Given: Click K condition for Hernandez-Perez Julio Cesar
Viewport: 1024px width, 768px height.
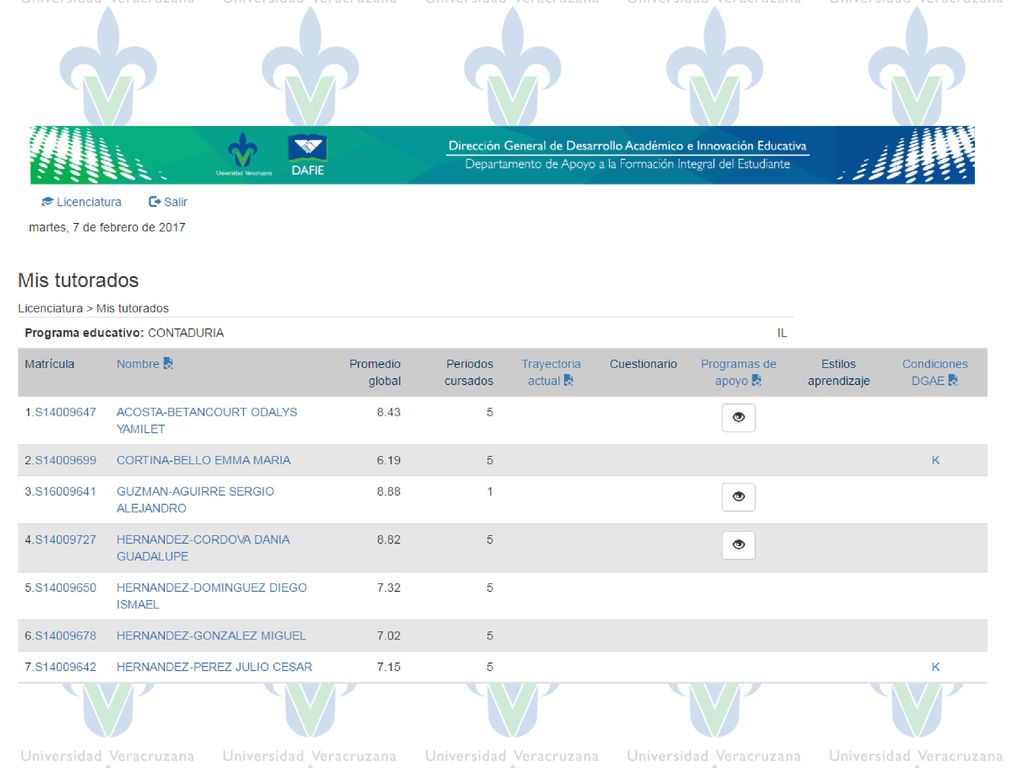Looking at the screenshot, I should 935,667.
